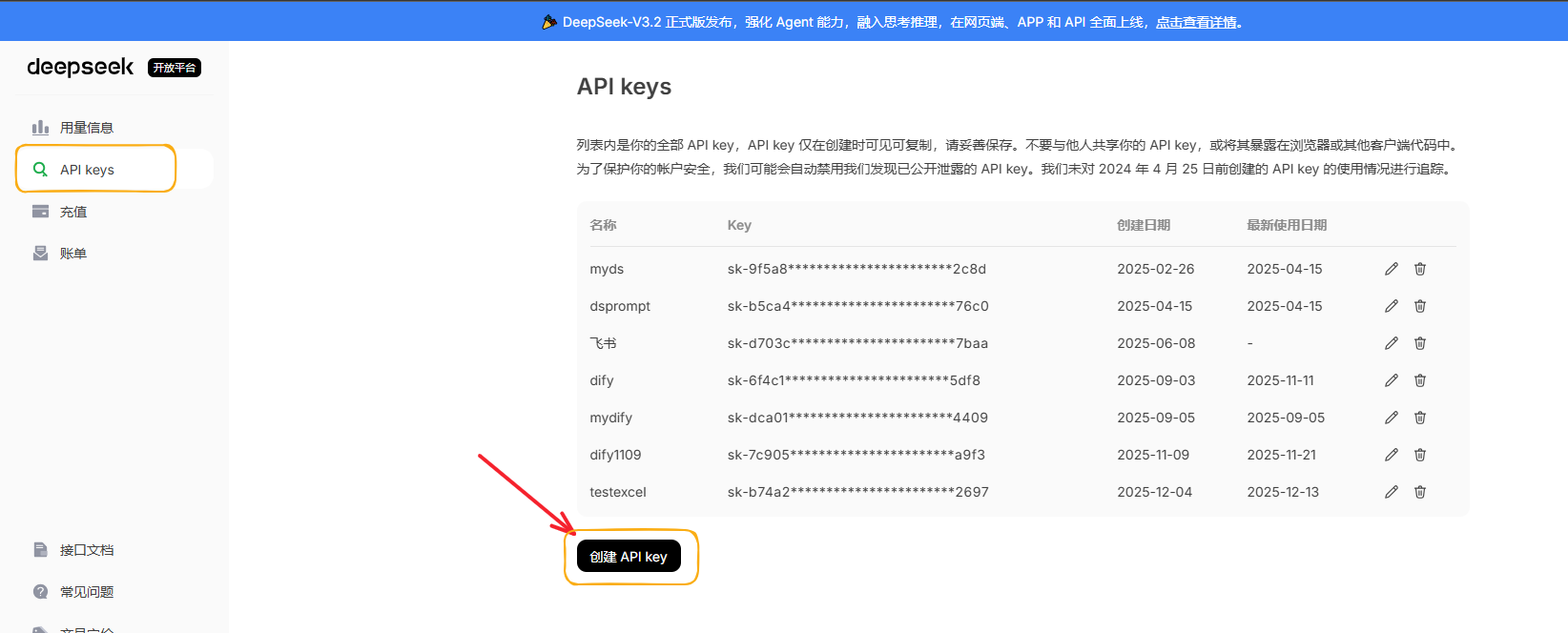The width and height of the screenshot is (1568, 633).
Task: Click last-used date 2025-11-21
Action: click(x=1281, y=455)
